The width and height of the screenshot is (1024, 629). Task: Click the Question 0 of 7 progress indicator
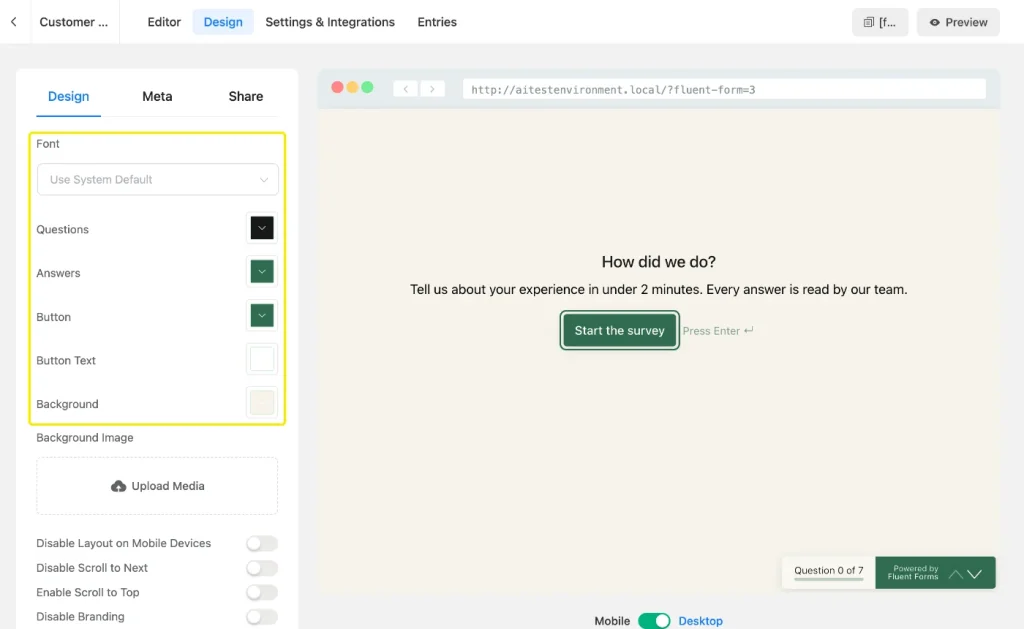click(x=829, y=571)
